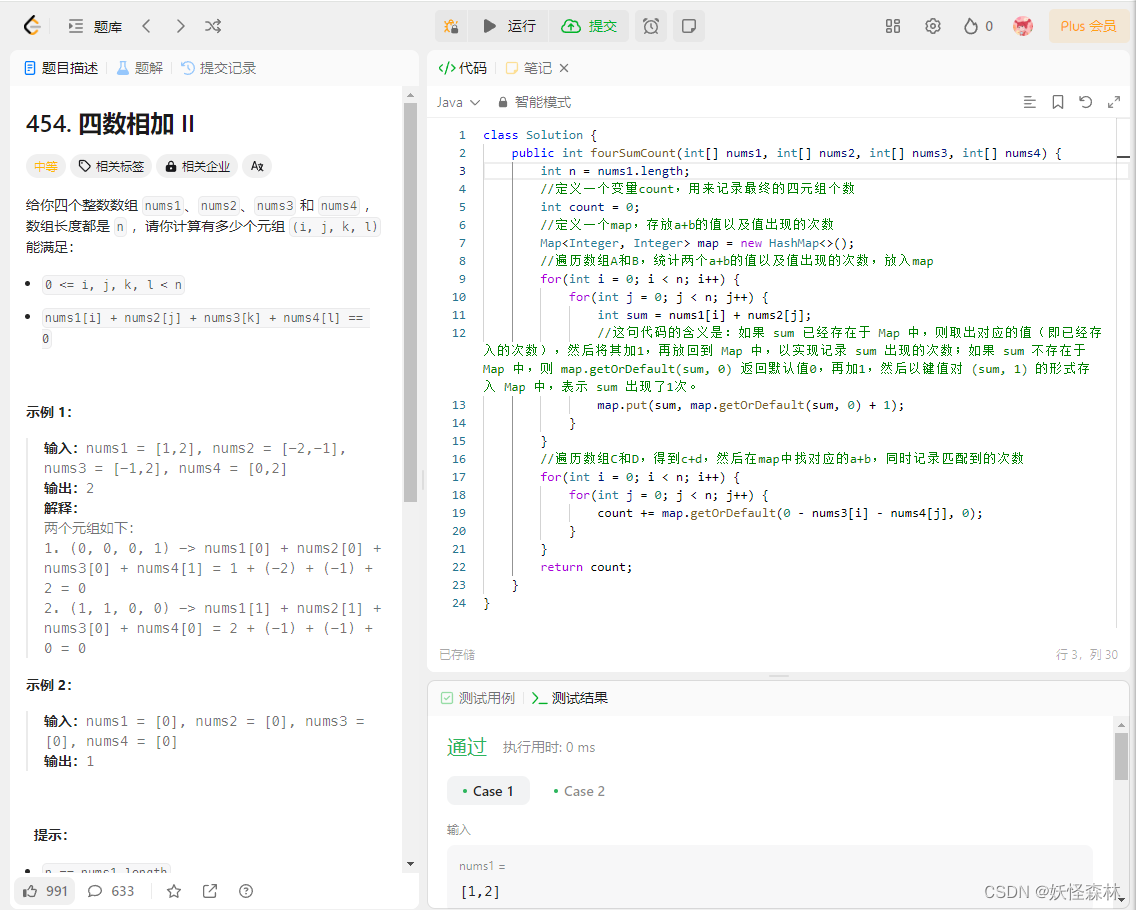Click the LeetCode logo icon
This screenshot has width=1136, height=910.
[32, 26]
